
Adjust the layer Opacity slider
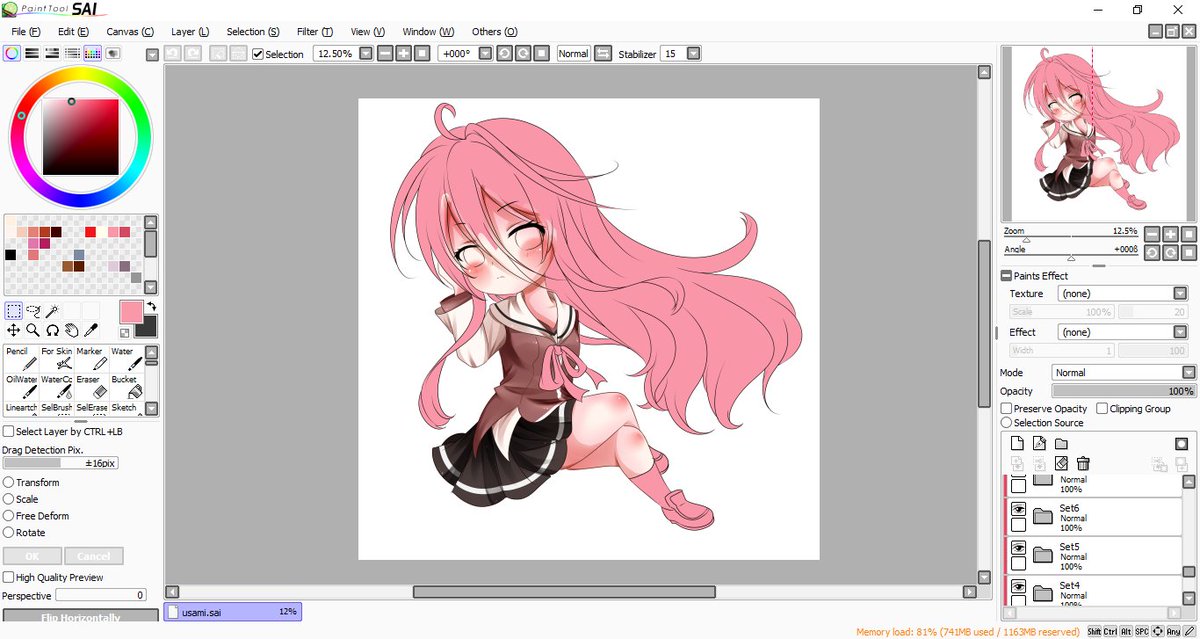pos(1124,391)
